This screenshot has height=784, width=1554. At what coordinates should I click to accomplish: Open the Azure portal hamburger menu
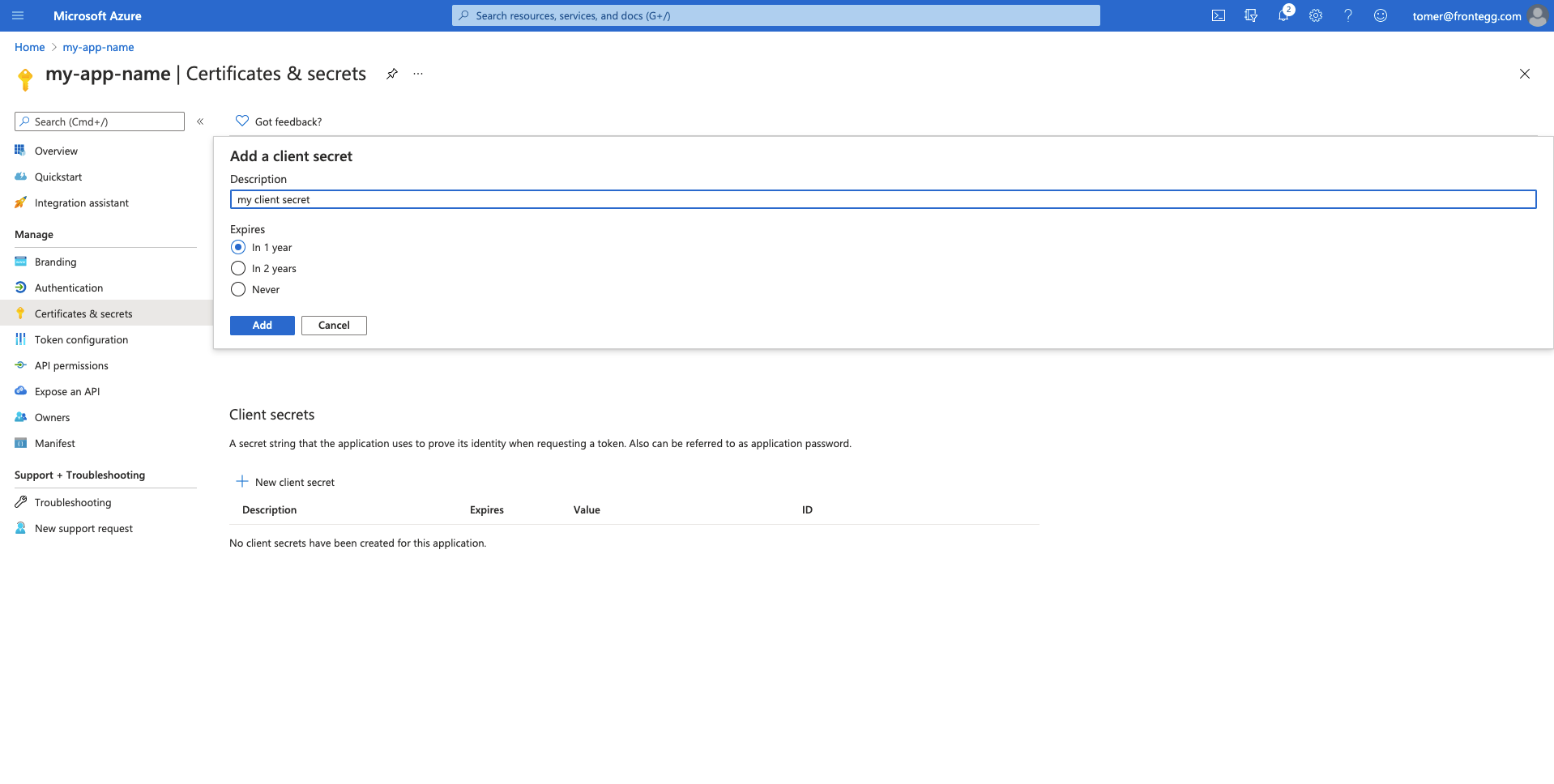coord(18,15)
